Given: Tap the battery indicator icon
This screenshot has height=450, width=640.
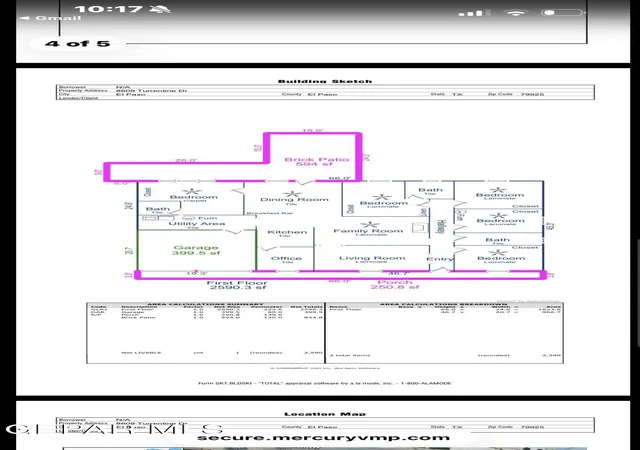Looking at the screenshot, I should (563, 12).
